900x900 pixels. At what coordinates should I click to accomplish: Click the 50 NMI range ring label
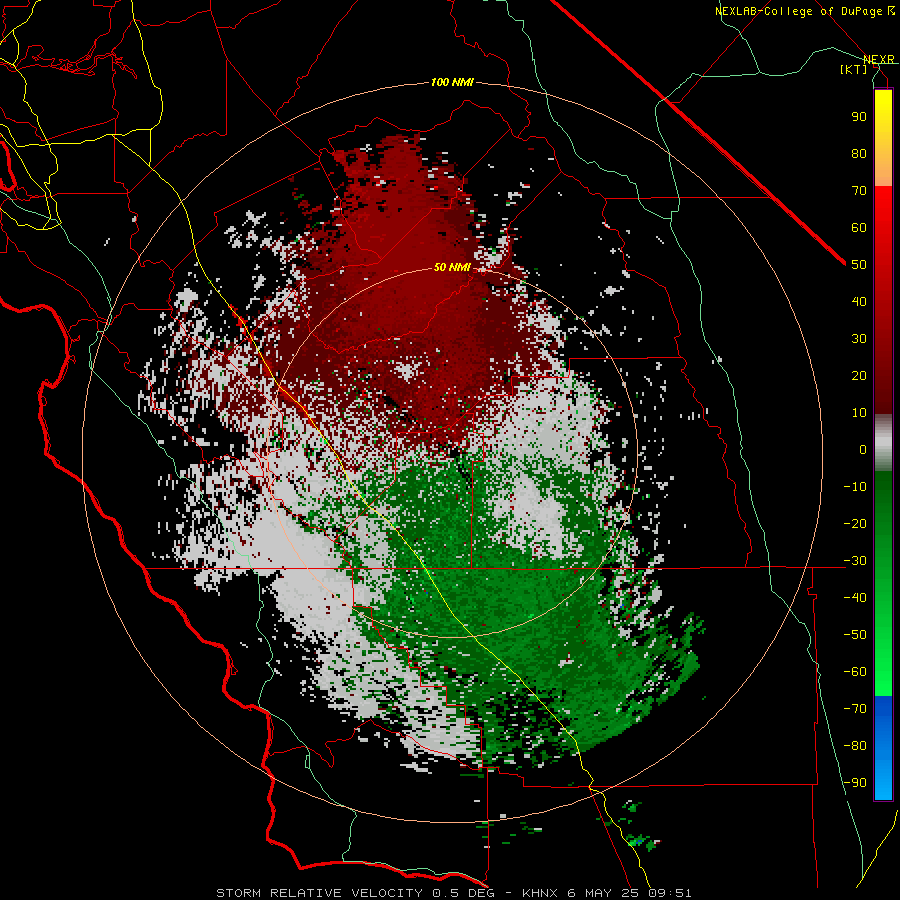[452, 267]
